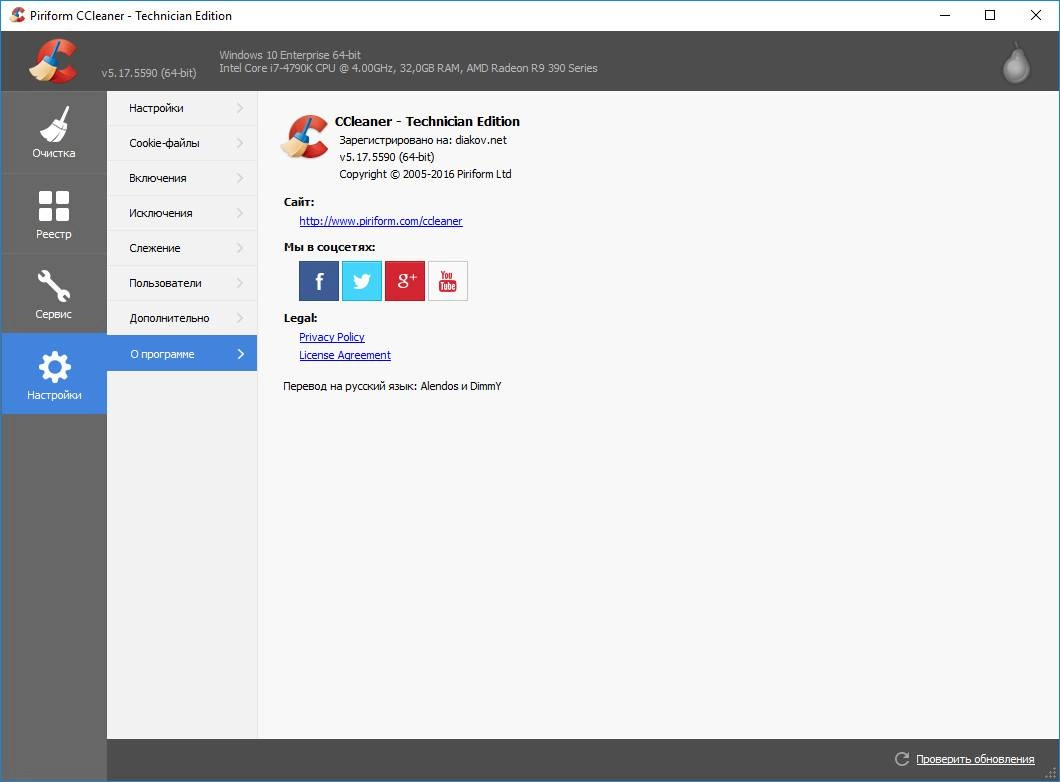Viewport: 1060px width, 782px height.
Task: Click the version text v5.17.5590 in the header
Action: [x=149, y=73]
